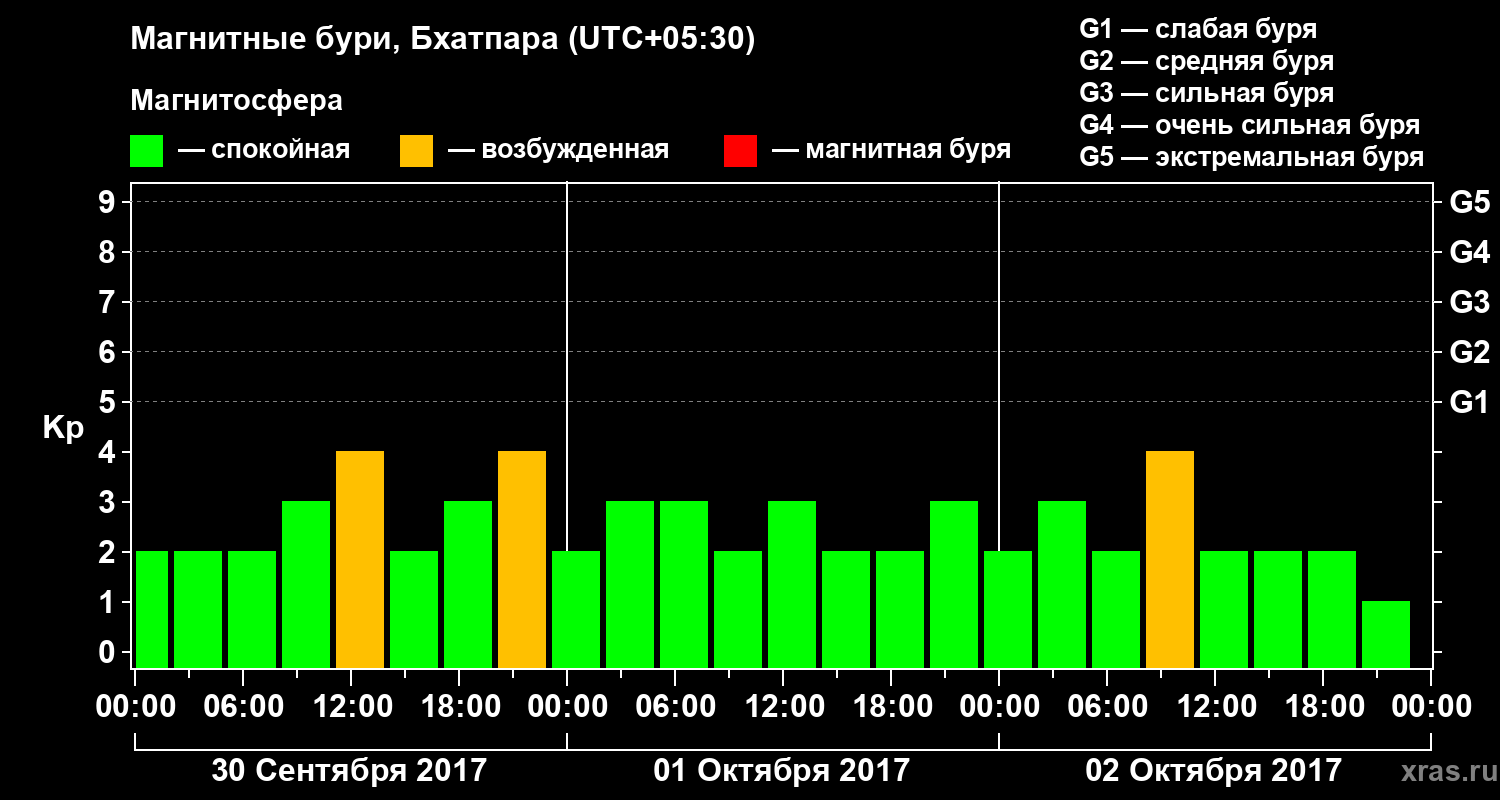Viewport: 1500px width, 800px height.
Task: Click the '— возбужденная' legend label
Action: click(558, 150)
